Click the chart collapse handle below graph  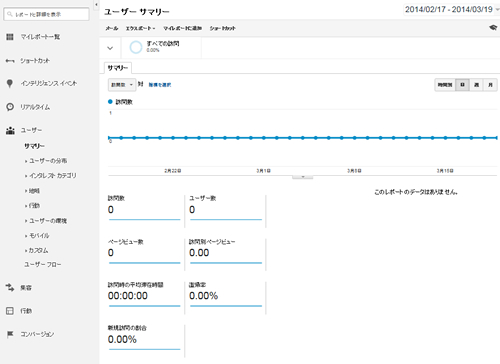coord(302,177)
